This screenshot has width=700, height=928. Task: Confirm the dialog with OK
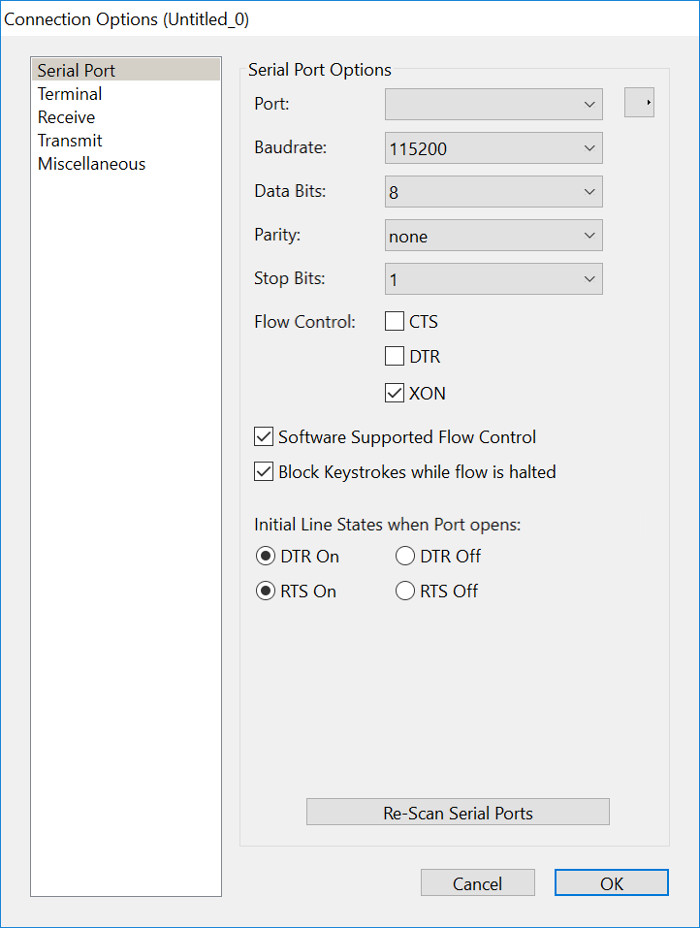(611, 883)
